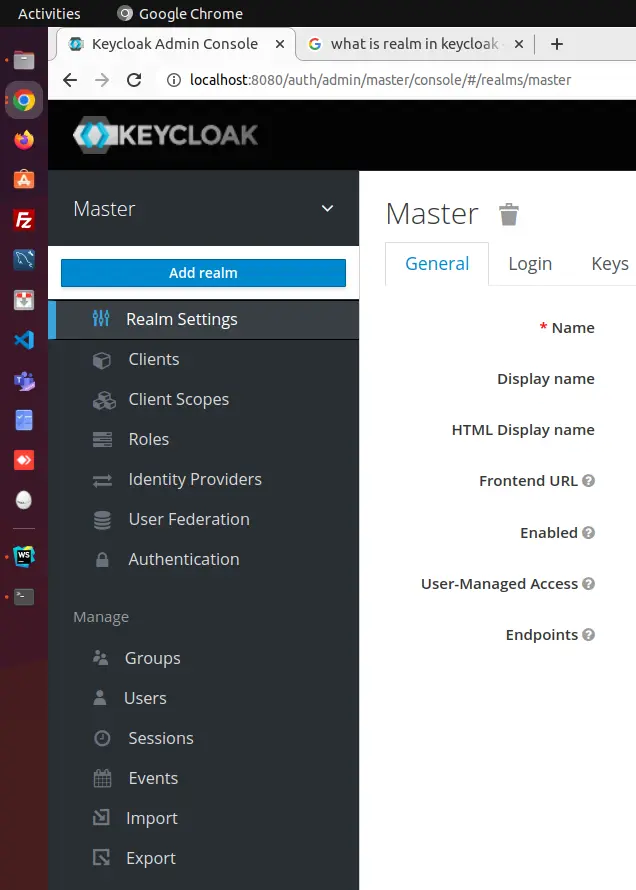Launch FileZilla from the dock

click(x=24, y=220)
